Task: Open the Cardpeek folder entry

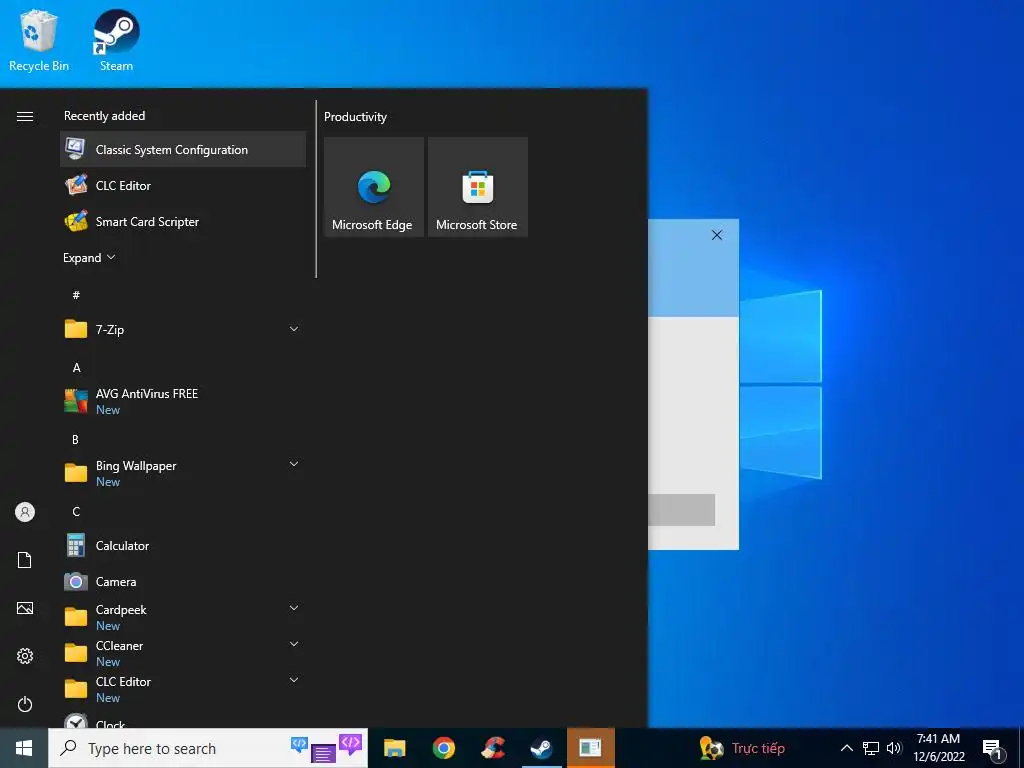Action: coord(183,617)
